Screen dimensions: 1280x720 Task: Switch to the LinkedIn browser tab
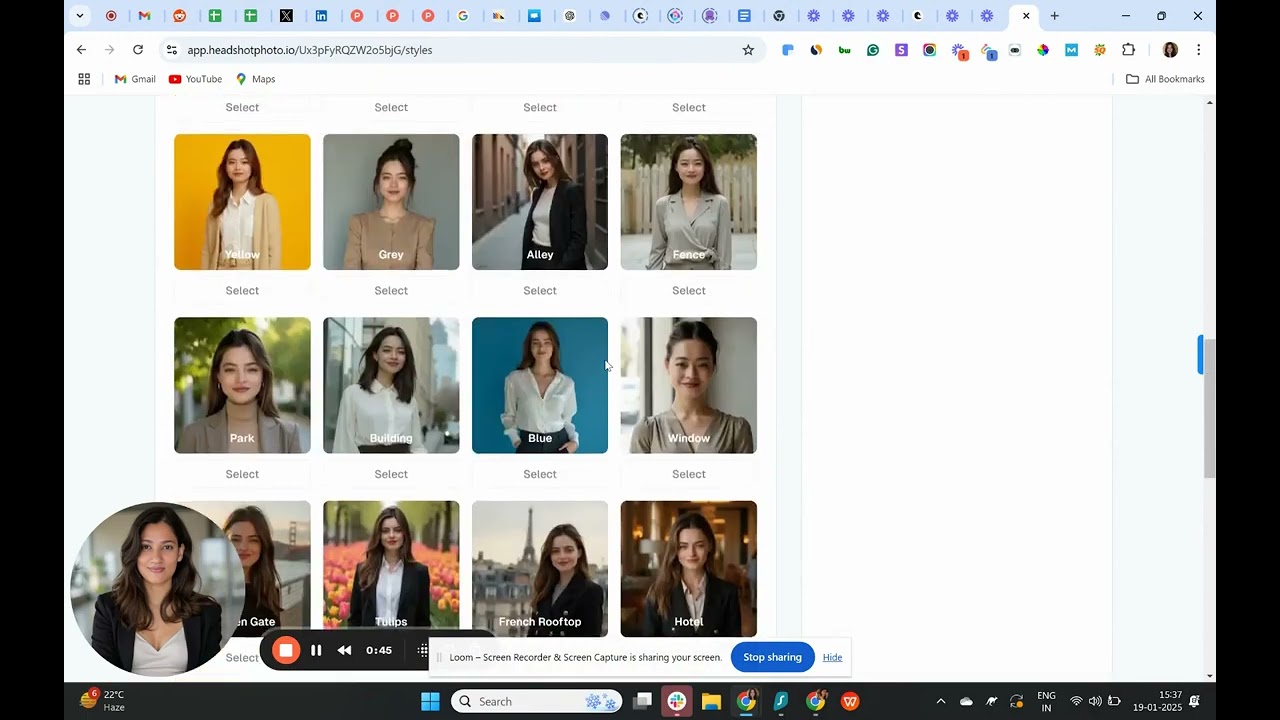click(x=321, y=16)
